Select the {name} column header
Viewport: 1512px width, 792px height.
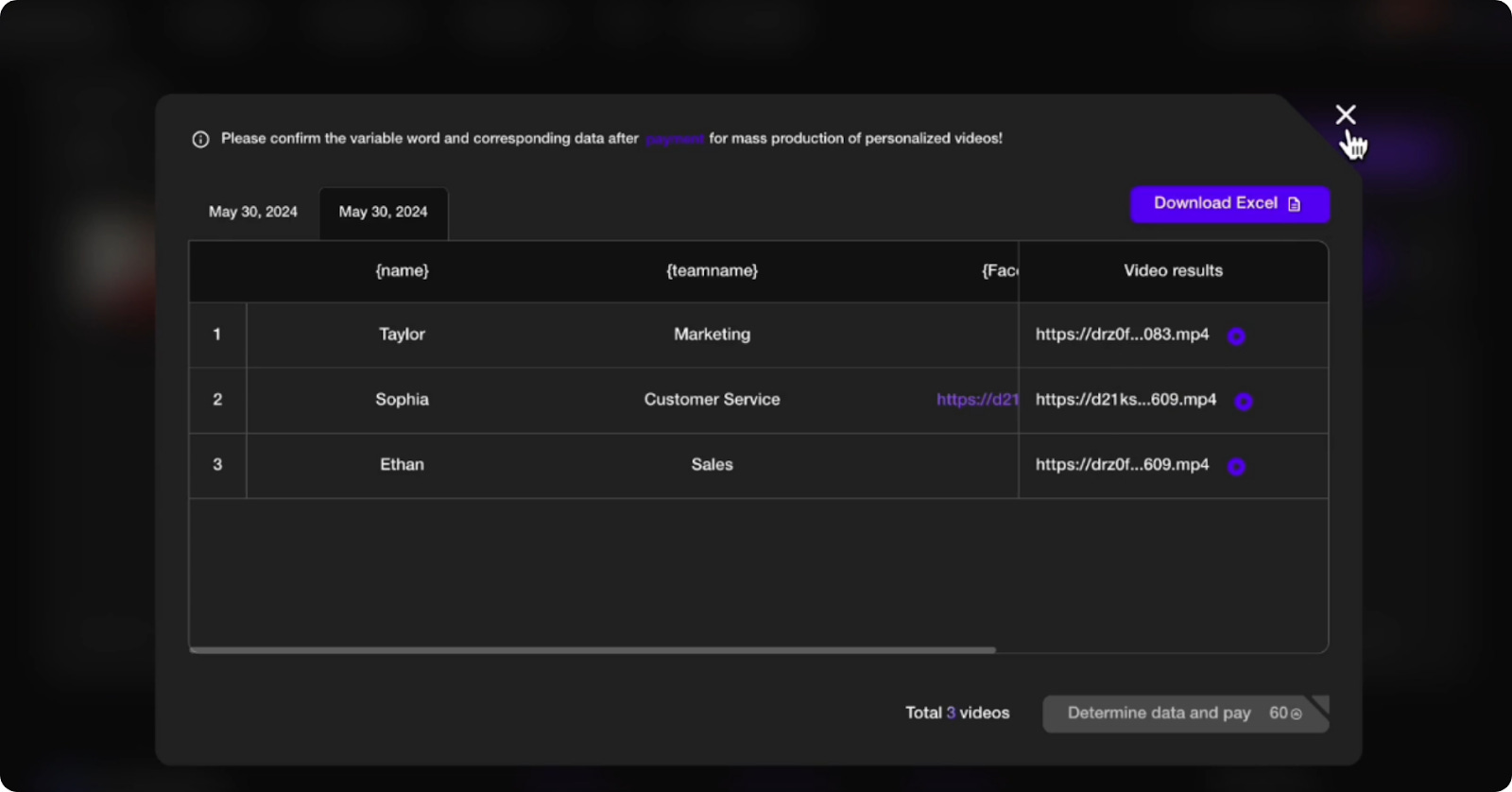click(402, 271)
